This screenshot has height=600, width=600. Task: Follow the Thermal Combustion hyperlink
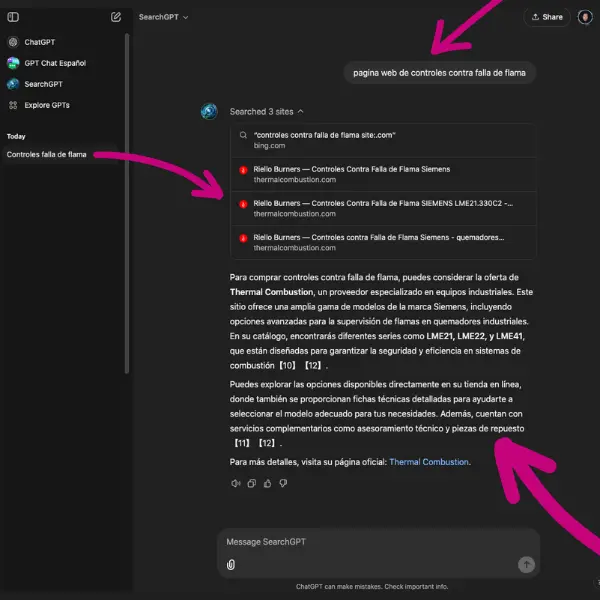pyautogui.click(x=428, y=462)
